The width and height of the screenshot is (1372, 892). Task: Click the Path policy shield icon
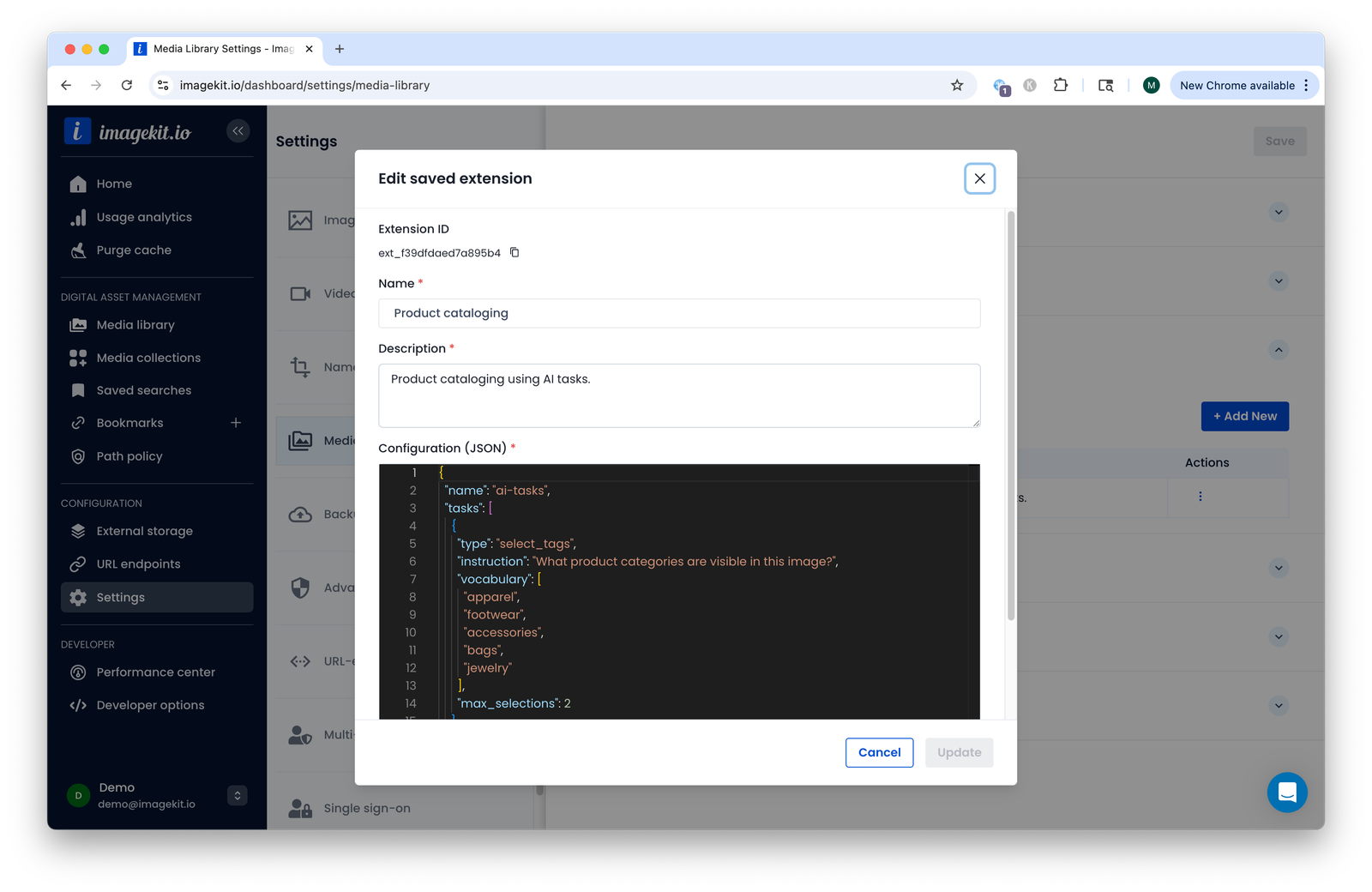(78, 456)
